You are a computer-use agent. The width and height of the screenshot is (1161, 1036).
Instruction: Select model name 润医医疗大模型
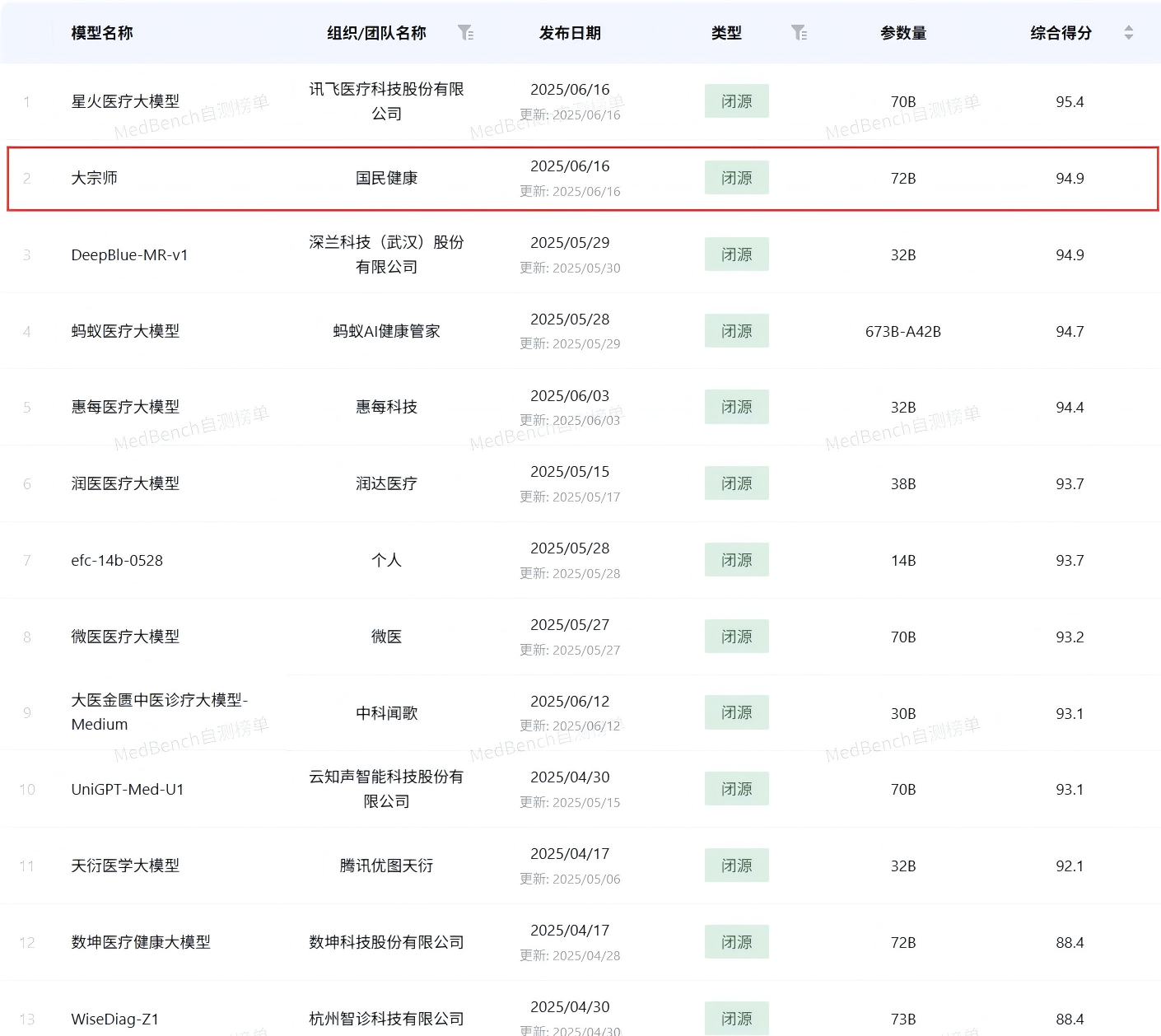click(x=125, y=483)
